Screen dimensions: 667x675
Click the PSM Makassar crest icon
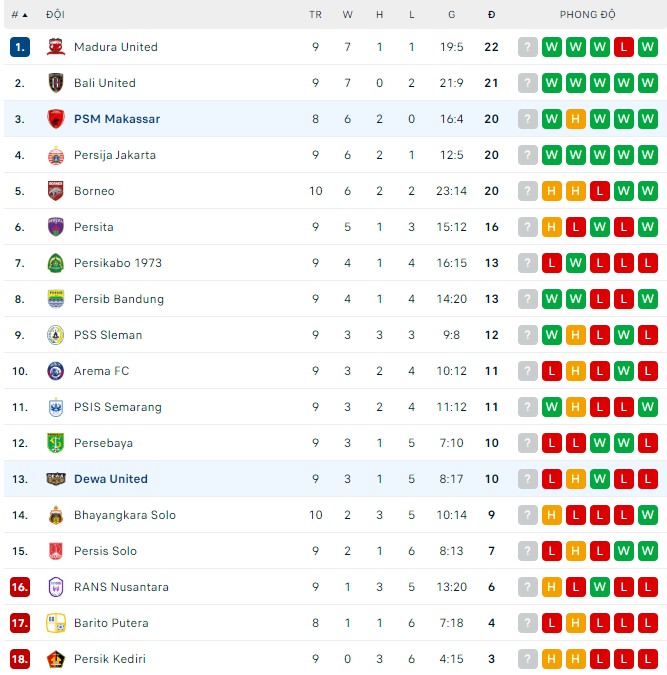(x=56, y=119)
